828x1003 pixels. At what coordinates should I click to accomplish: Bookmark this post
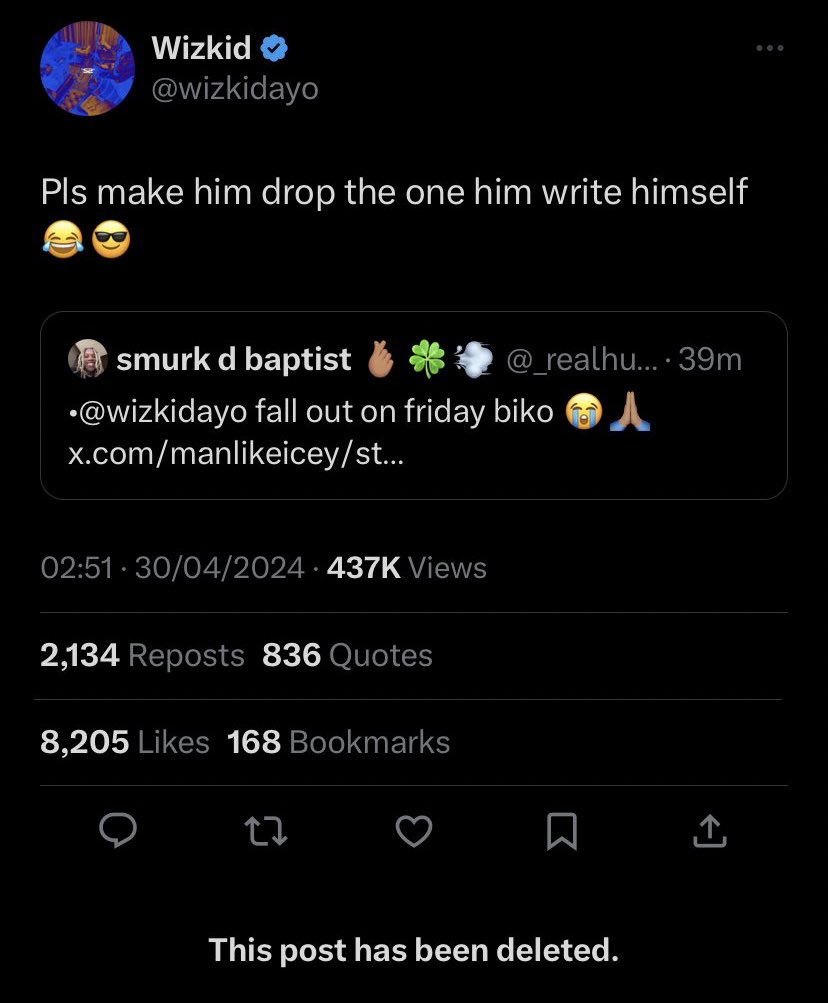(561, 830)
